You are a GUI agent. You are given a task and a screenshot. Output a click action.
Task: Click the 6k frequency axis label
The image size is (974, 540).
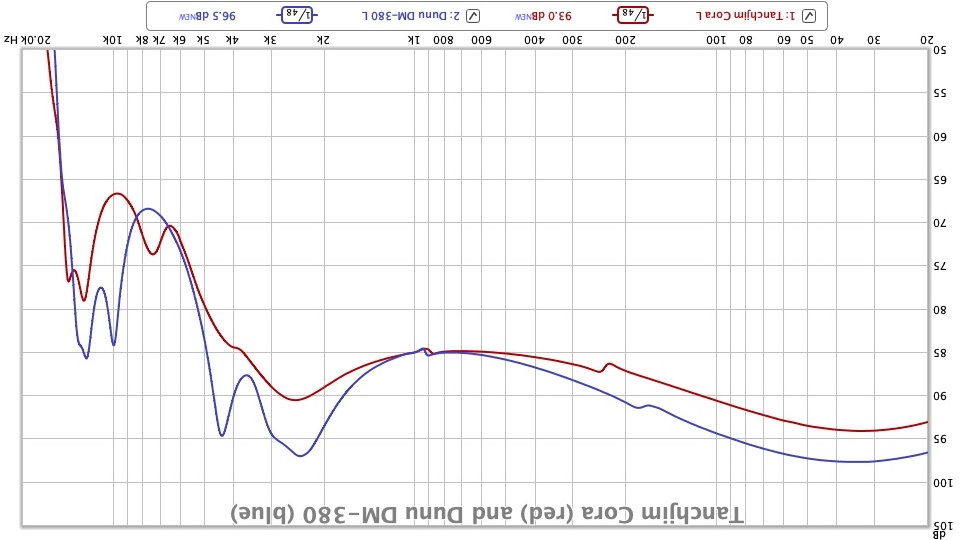point(179,40)
